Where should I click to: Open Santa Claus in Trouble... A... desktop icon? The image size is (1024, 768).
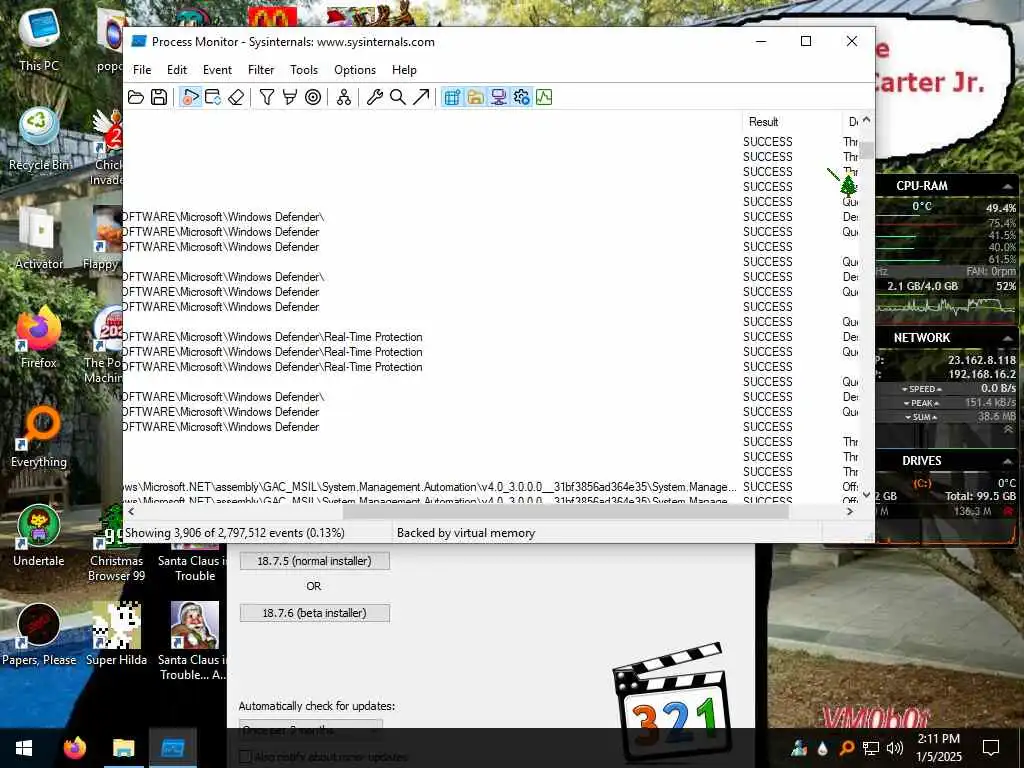tap(194, 641)
